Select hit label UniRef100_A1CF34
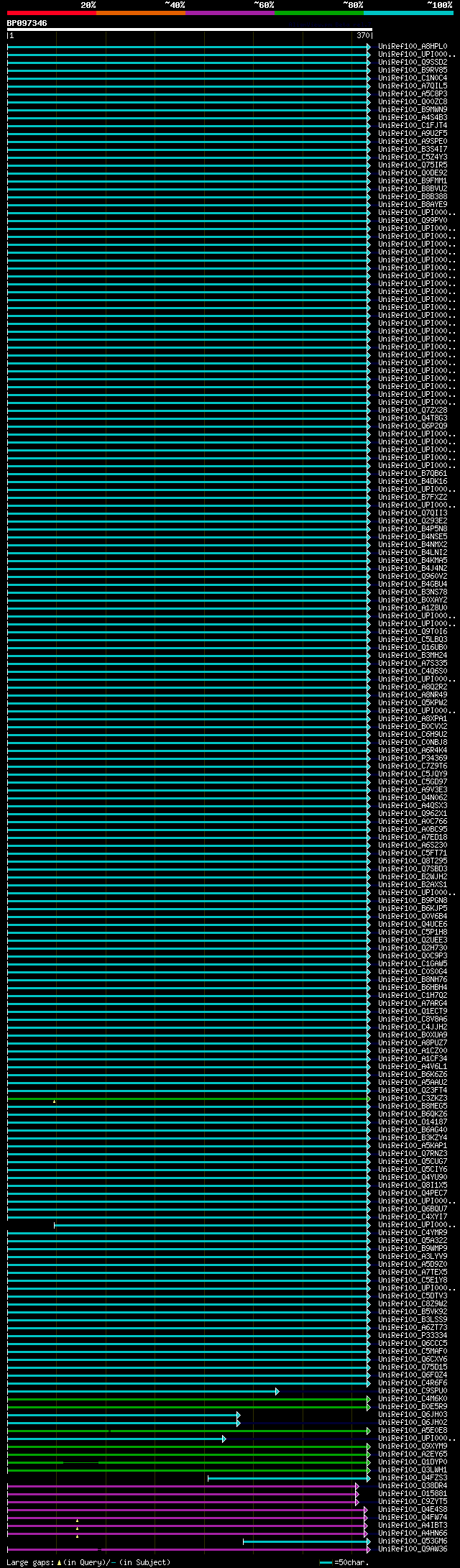This screenshot has height=1568, width=460. [x=413, y=1059]
